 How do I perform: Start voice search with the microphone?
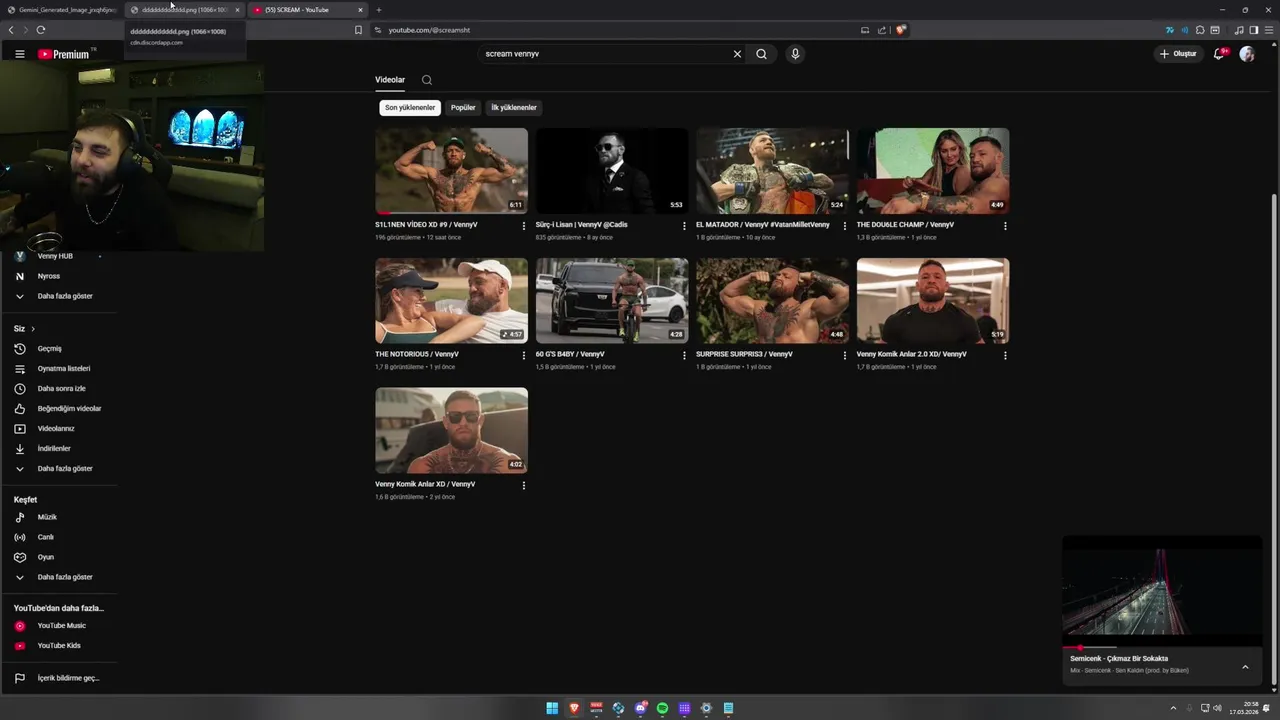[x=795, y=54]
